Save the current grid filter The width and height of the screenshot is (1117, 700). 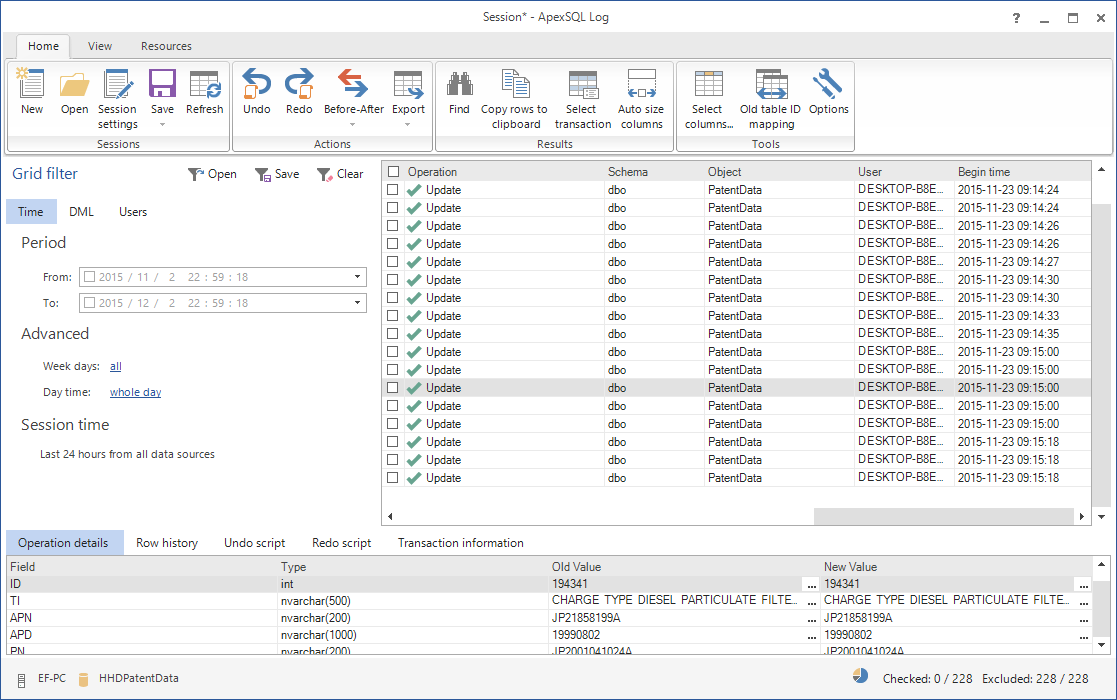coord(277,174)
